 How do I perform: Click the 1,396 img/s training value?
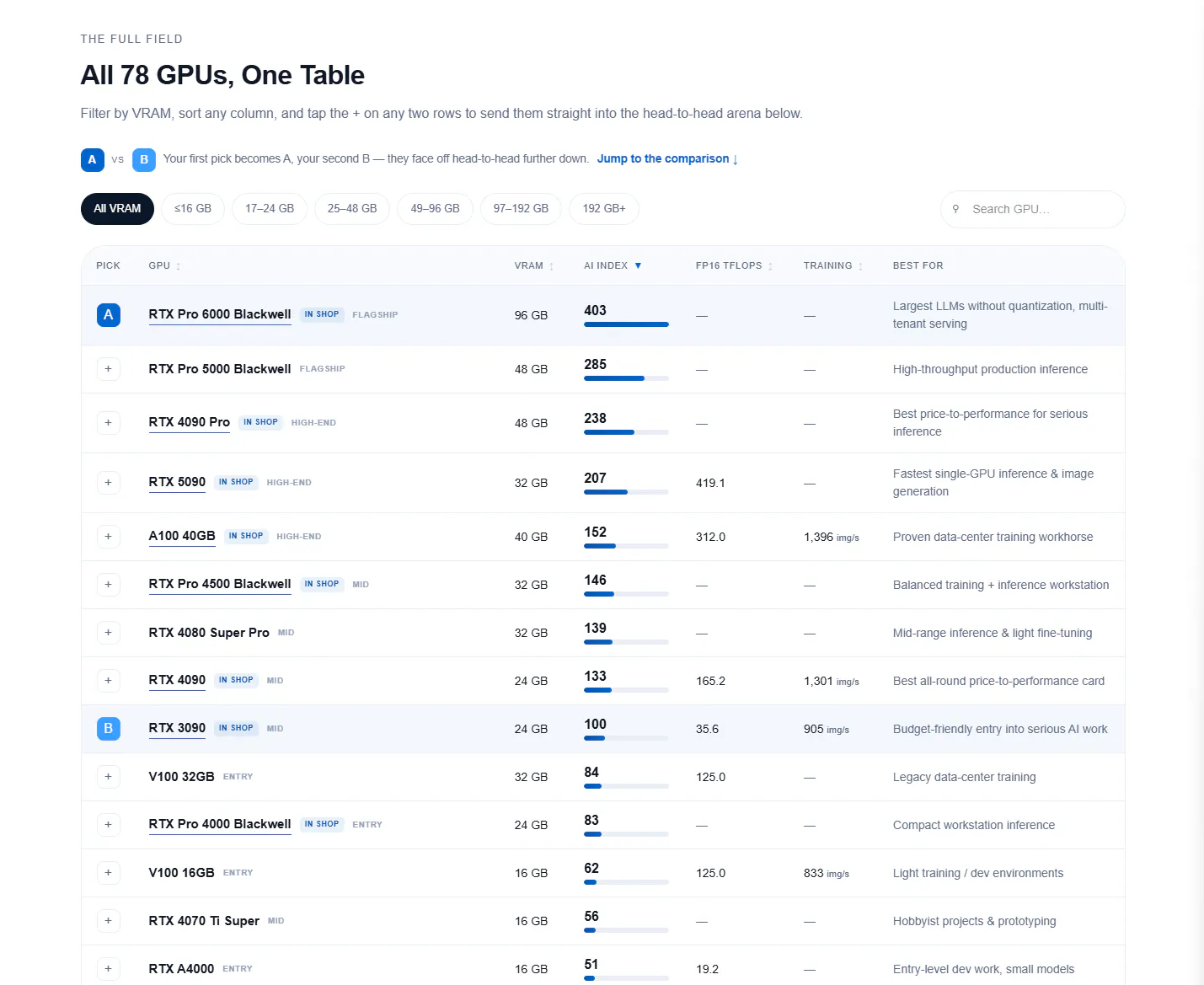[x=832, y=537]
